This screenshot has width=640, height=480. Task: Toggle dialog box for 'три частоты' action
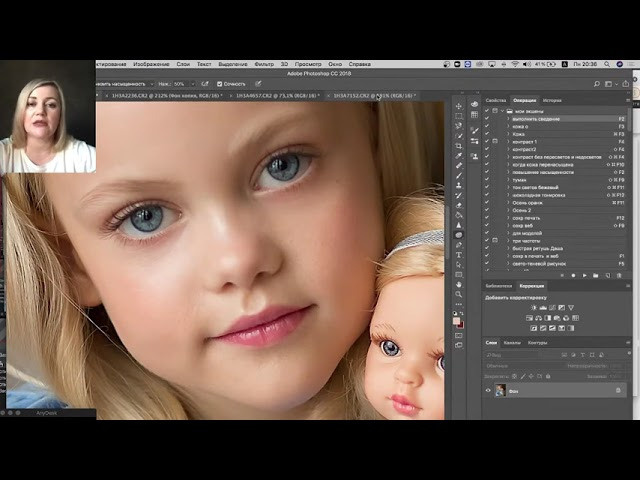click(x=495, y=241)
